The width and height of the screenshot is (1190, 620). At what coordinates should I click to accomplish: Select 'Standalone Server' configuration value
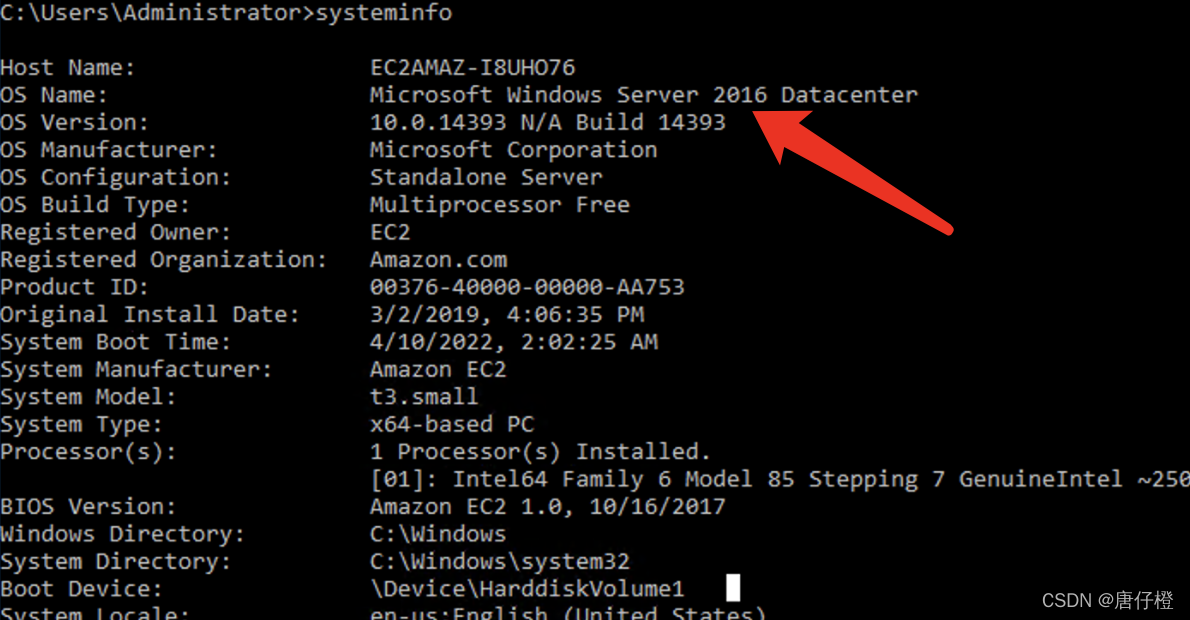point(486,177)
